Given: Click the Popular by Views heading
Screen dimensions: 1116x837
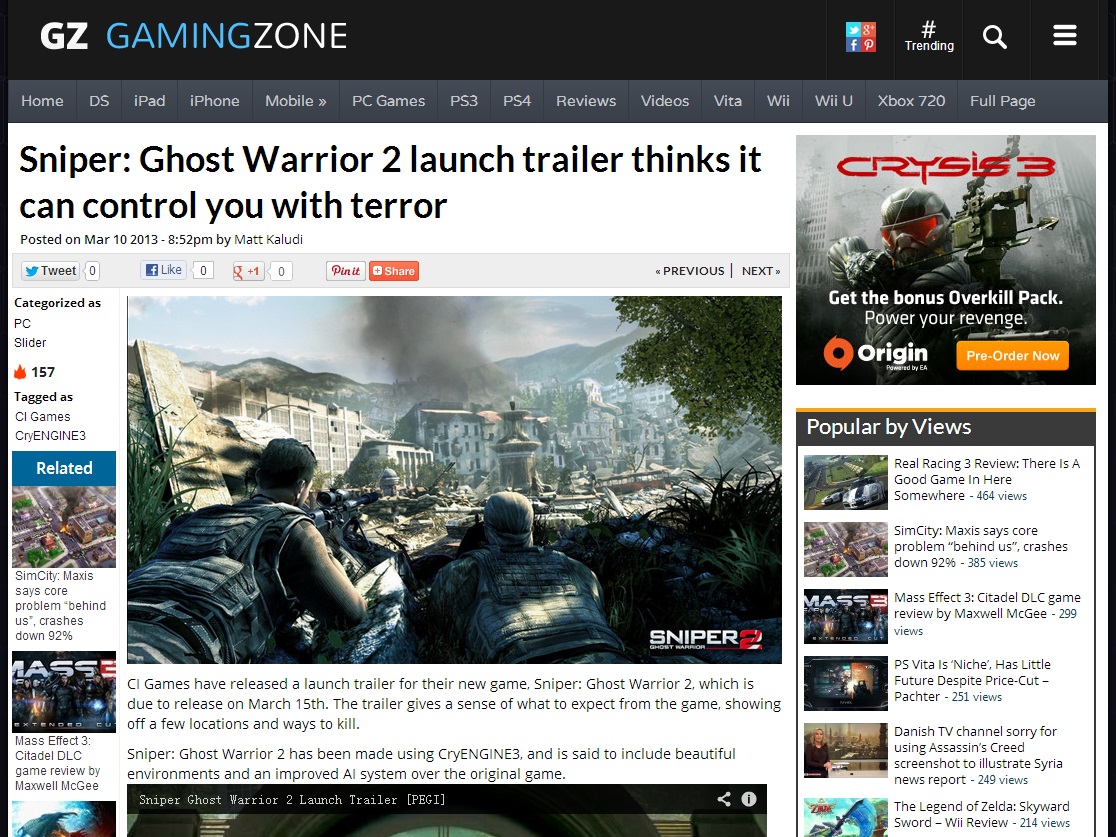Looking at the screenshot, I should [888, 426].
